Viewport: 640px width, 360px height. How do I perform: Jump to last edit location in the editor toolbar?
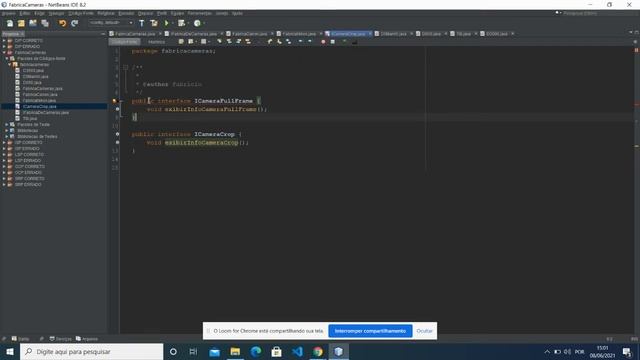(181, 42)
